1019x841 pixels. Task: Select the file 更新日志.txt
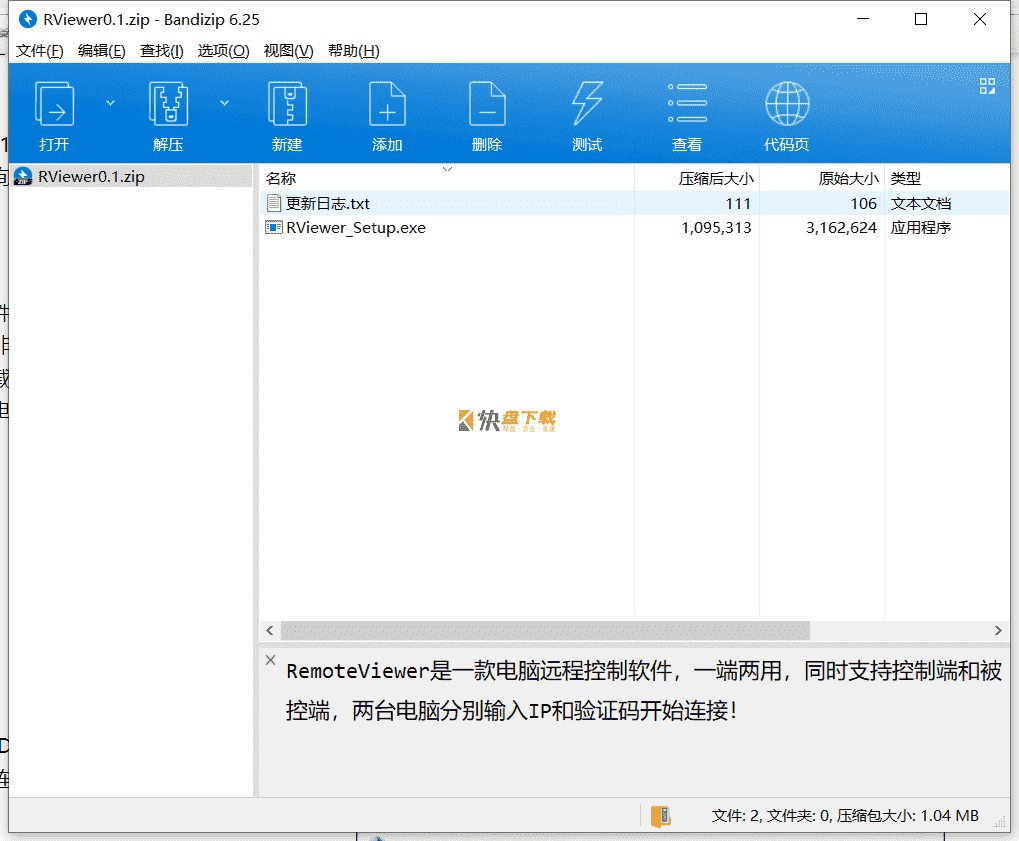328,203
